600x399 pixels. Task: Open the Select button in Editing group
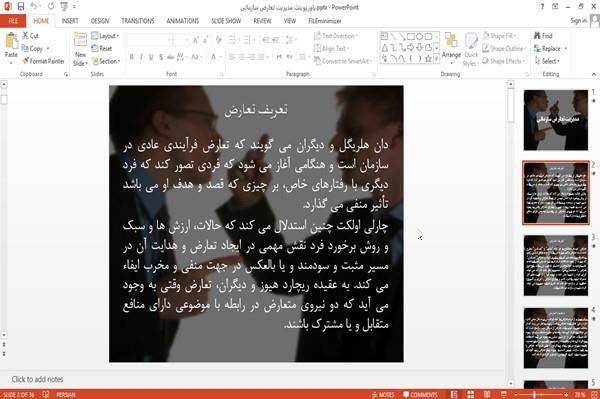click(547, 61)
